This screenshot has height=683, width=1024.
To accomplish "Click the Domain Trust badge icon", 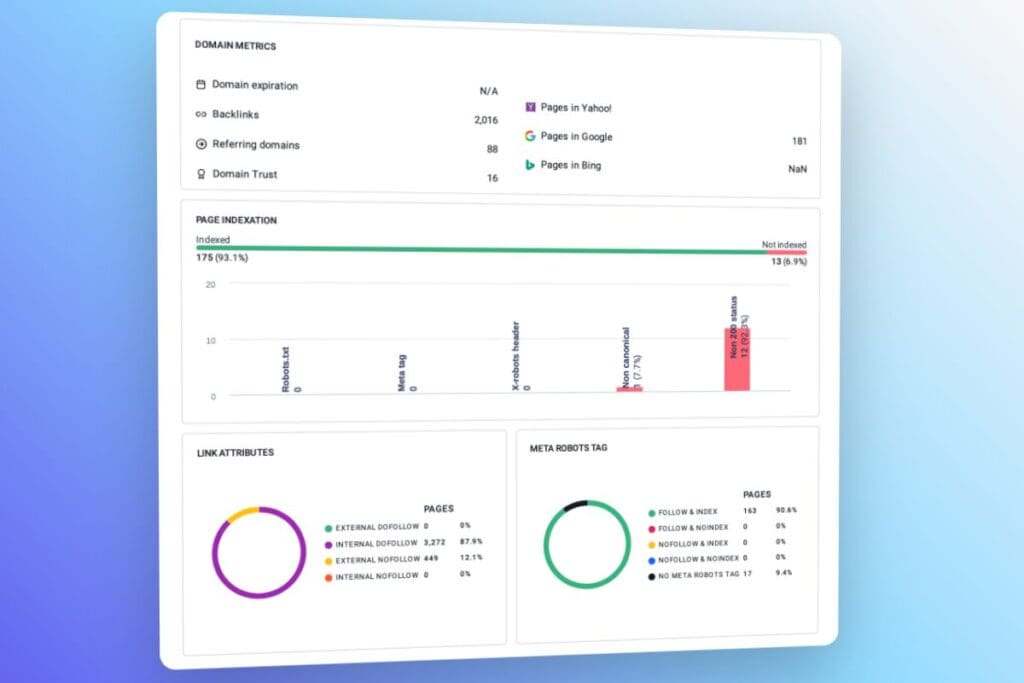I will click(201, 174).
